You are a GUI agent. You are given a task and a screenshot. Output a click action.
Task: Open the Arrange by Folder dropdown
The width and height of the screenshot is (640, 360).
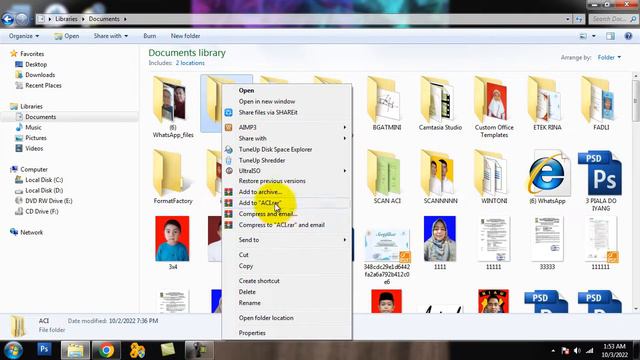tap(609, 58)
